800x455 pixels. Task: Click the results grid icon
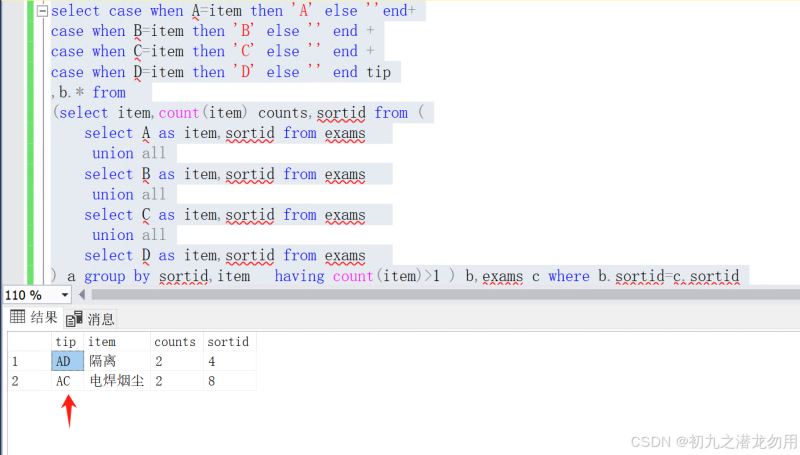point(16,318)
